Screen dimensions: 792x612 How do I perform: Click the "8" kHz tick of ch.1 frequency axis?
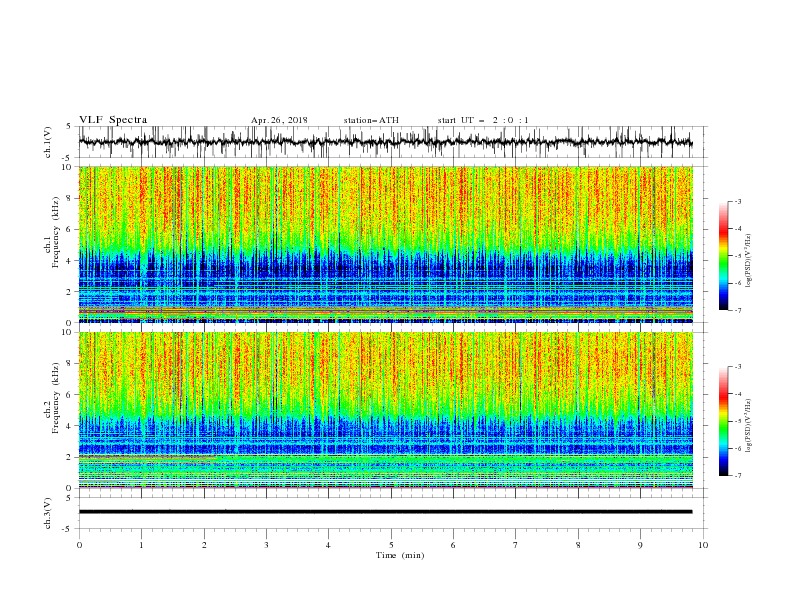(70, 198)
